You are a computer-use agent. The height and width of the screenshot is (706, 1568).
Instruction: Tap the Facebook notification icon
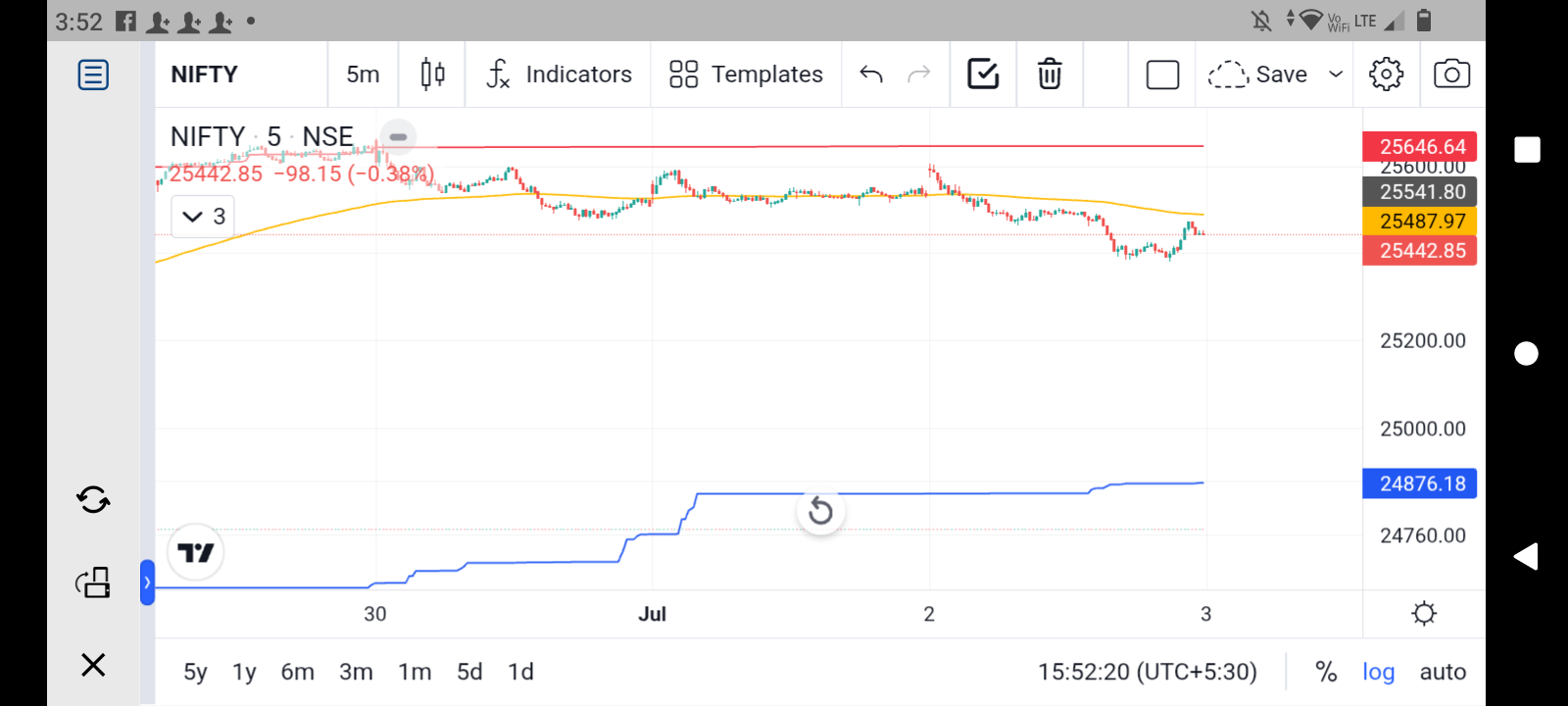[126, 21]
